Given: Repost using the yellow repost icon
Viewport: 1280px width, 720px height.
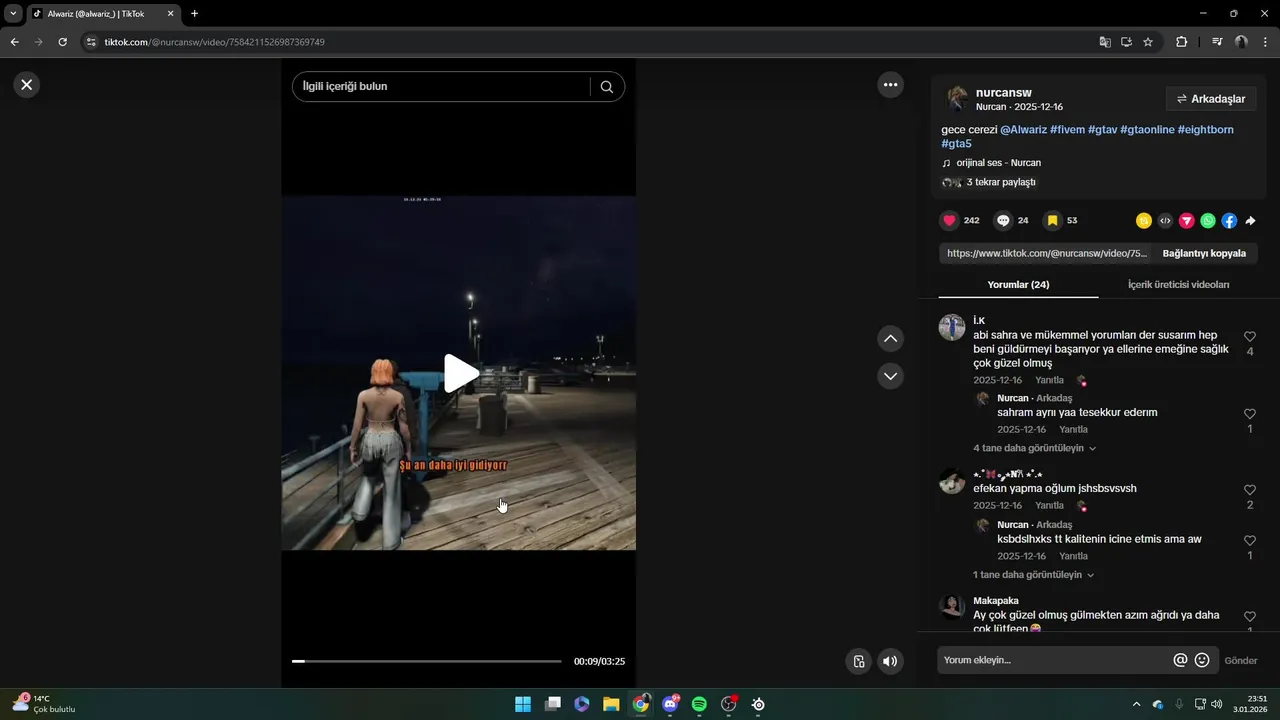Looking at the screenshot, I should click(1144, 221).
